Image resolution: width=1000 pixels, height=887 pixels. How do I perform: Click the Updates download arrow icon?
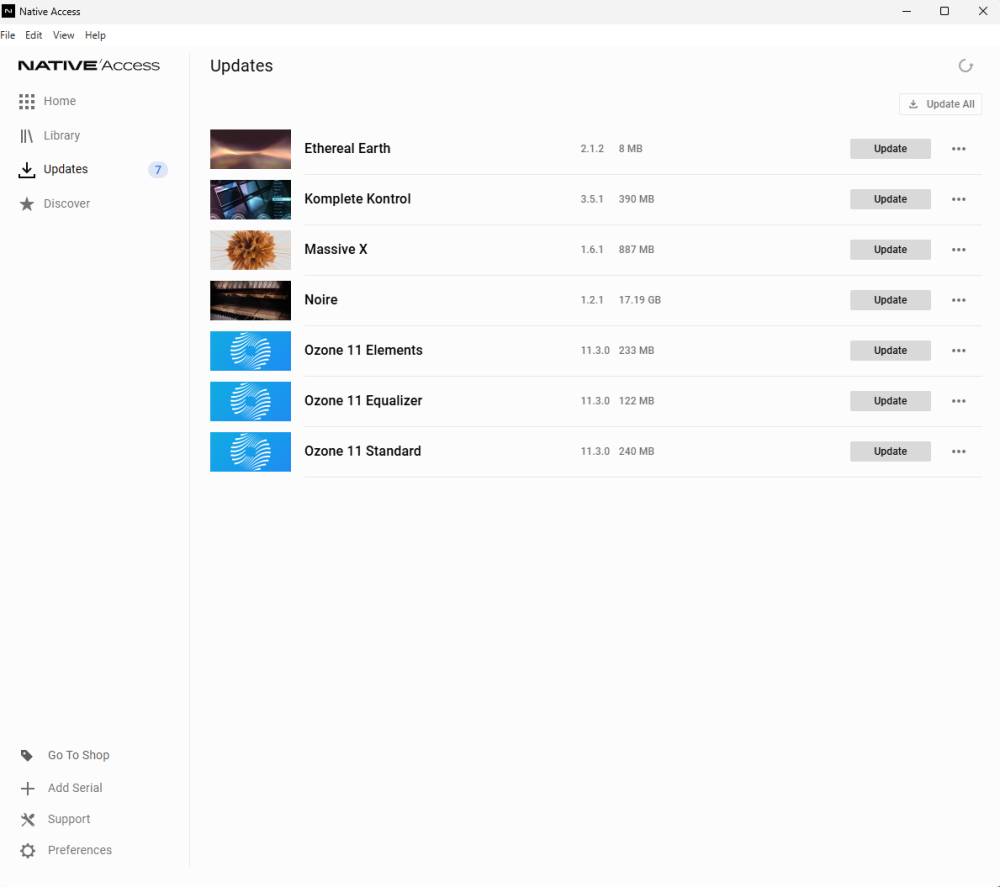click(x=27, y=170)
